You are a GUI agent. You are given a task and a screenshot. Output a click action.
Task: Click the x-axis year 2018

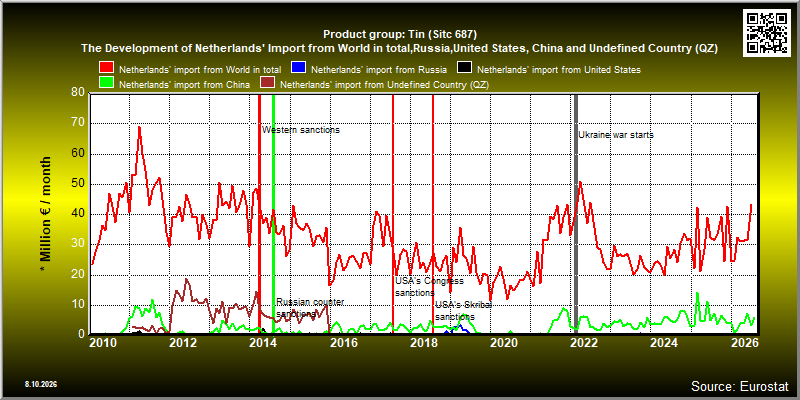[x=423, y=342]
